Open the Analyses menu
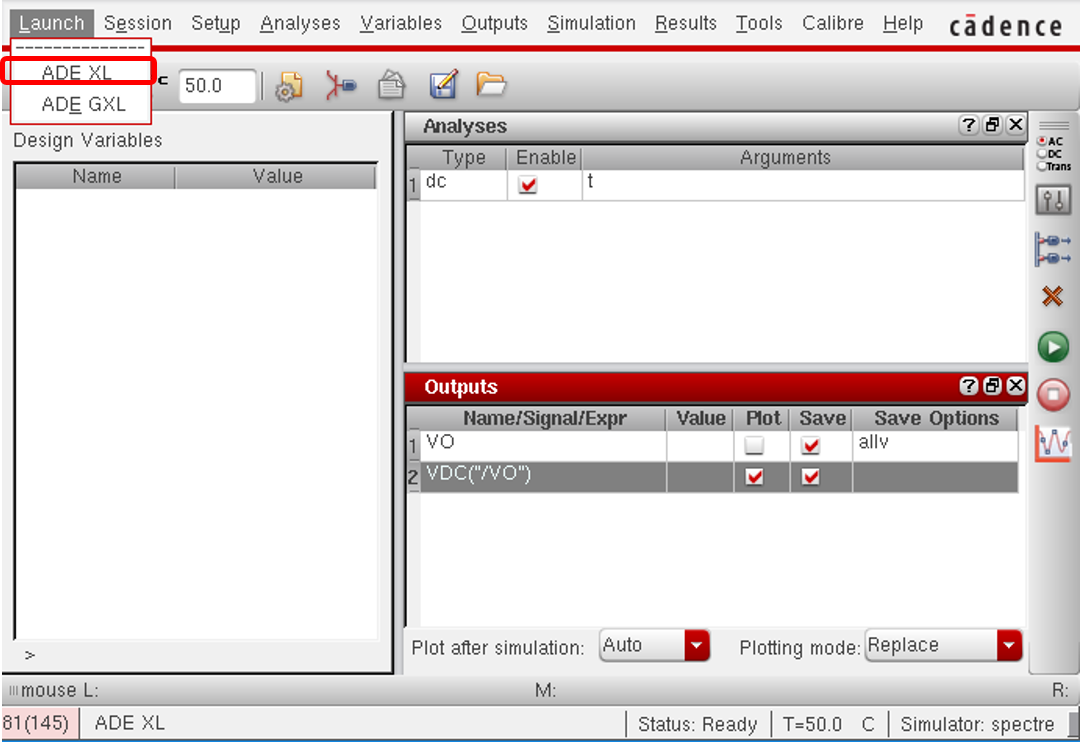Viewport: 1080px width, 742px height. pos(300,23)
